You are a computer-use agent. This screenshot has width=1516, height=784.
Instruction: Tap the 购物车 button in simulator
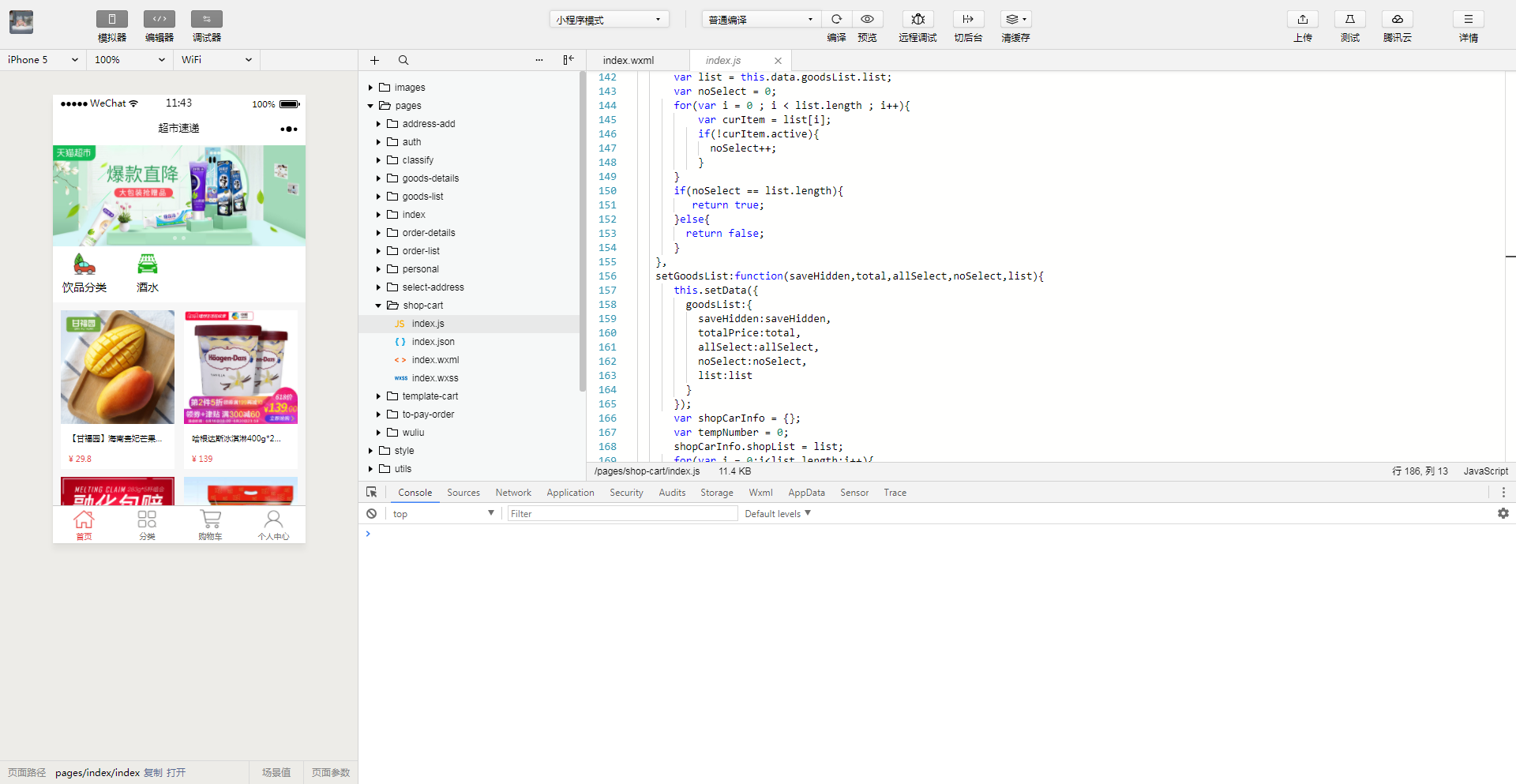tap(210, 524)
